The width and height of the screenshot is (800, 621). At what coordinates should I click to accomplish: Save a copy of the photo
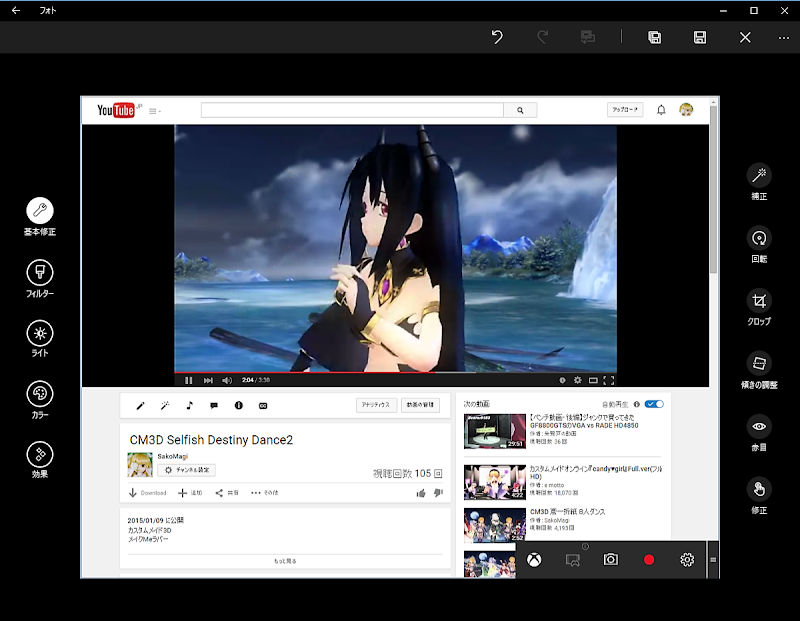click(654, 37)
